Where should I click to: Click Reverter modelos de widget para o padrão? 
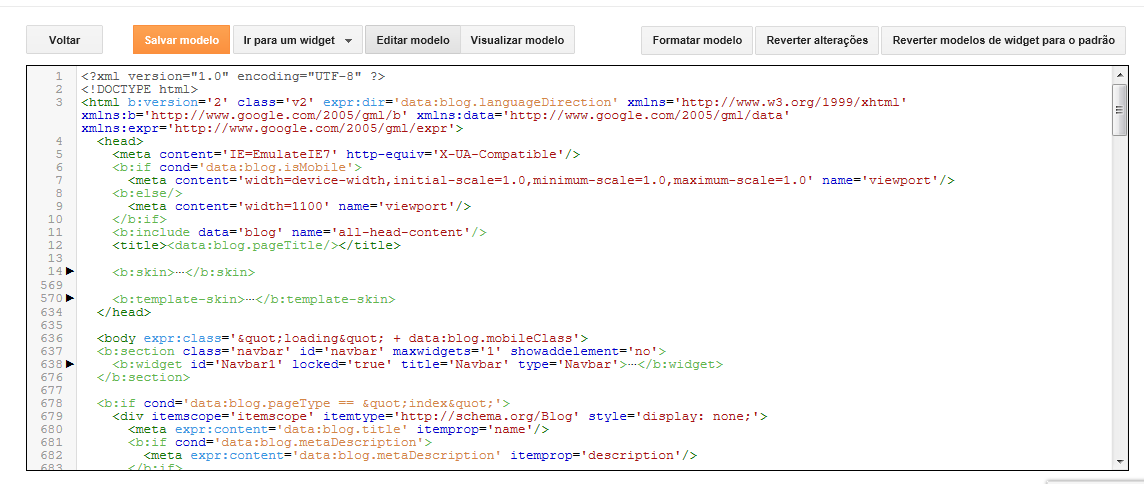[1004, 40]
